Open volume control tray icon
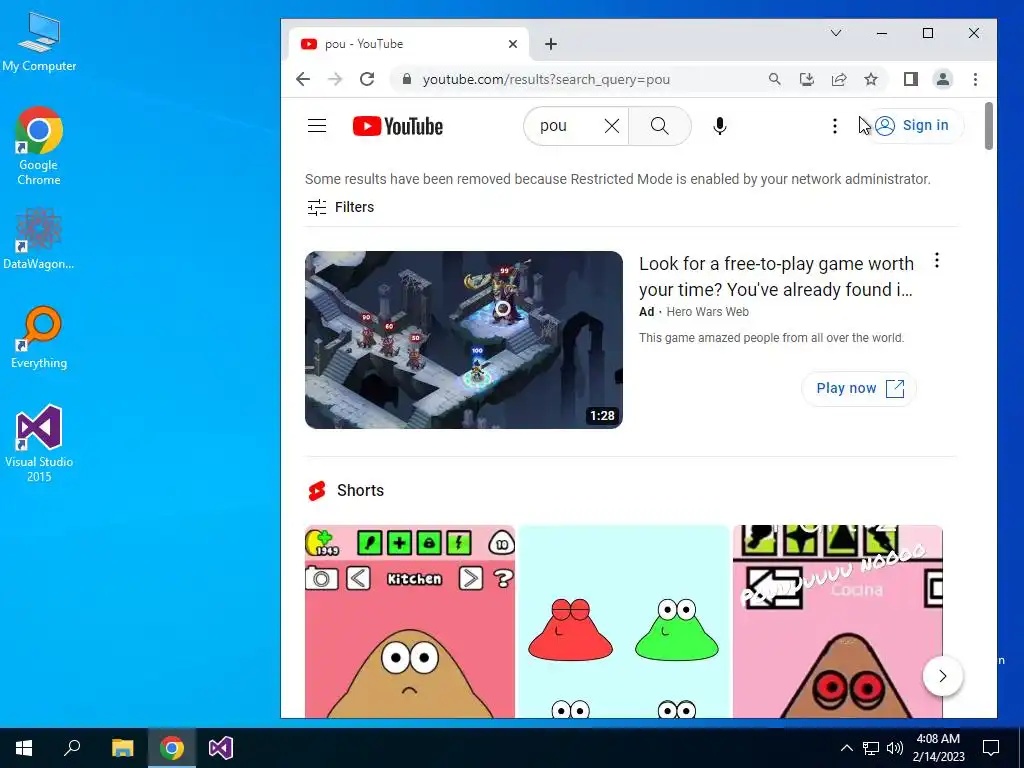The height and width of the screenshot is (768, 1024). click(x=895, y=748)
